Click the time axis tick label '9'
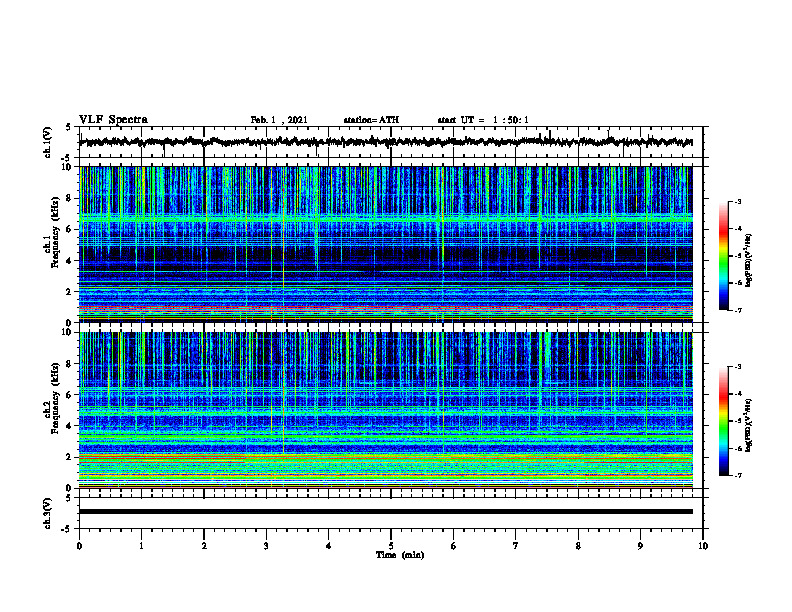Image resolution: width=792 pixels, height=612 pixels. pos(640,546)
